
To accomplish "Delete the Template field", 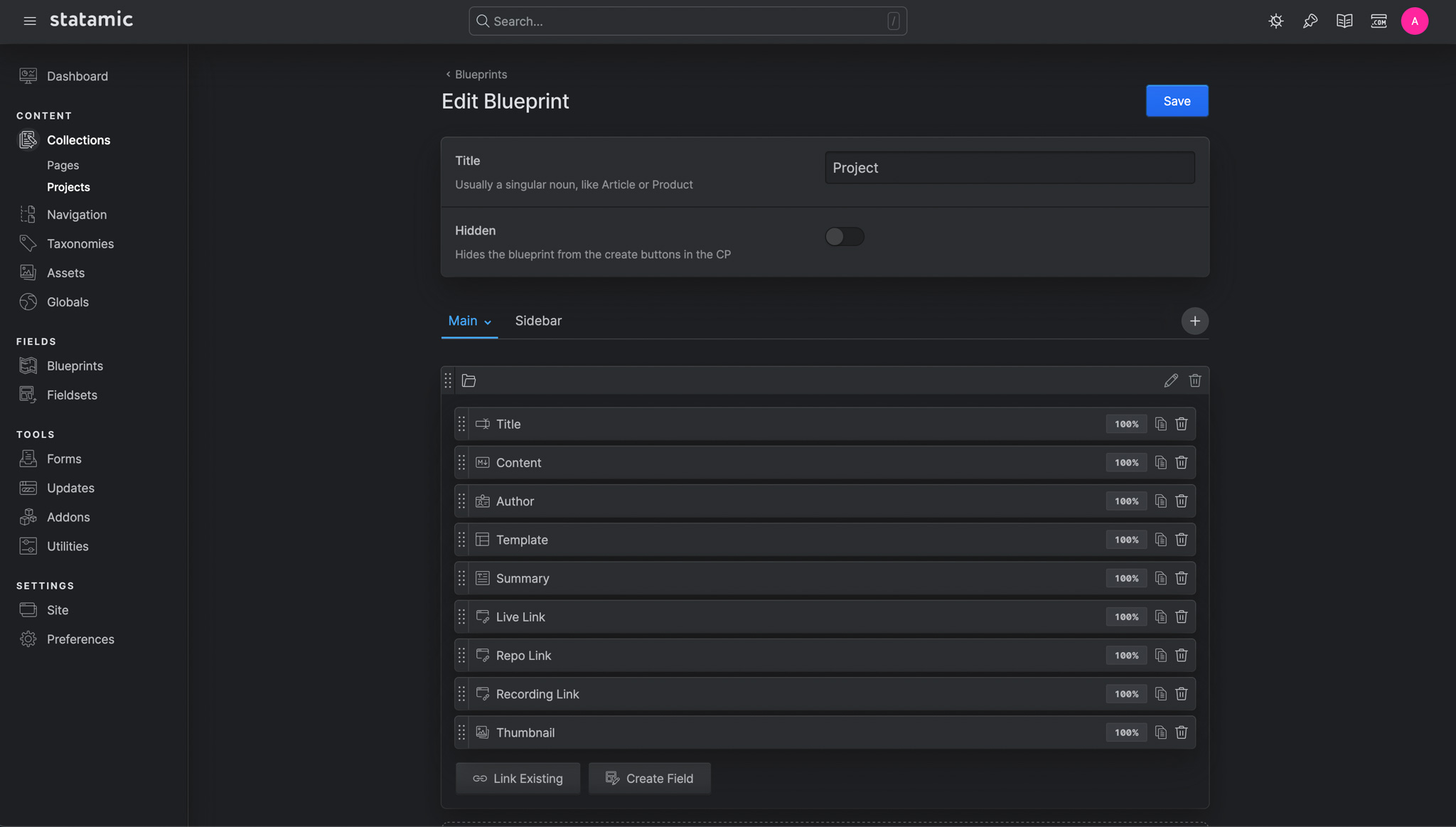I will (1182, 540).
